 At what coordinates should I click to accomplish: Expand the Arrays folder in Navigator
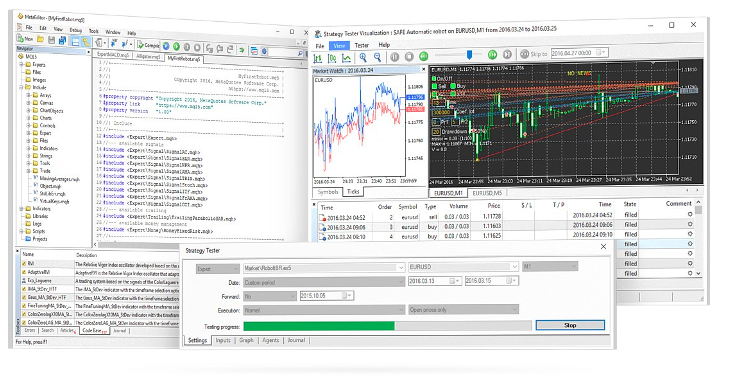[29, 95]
